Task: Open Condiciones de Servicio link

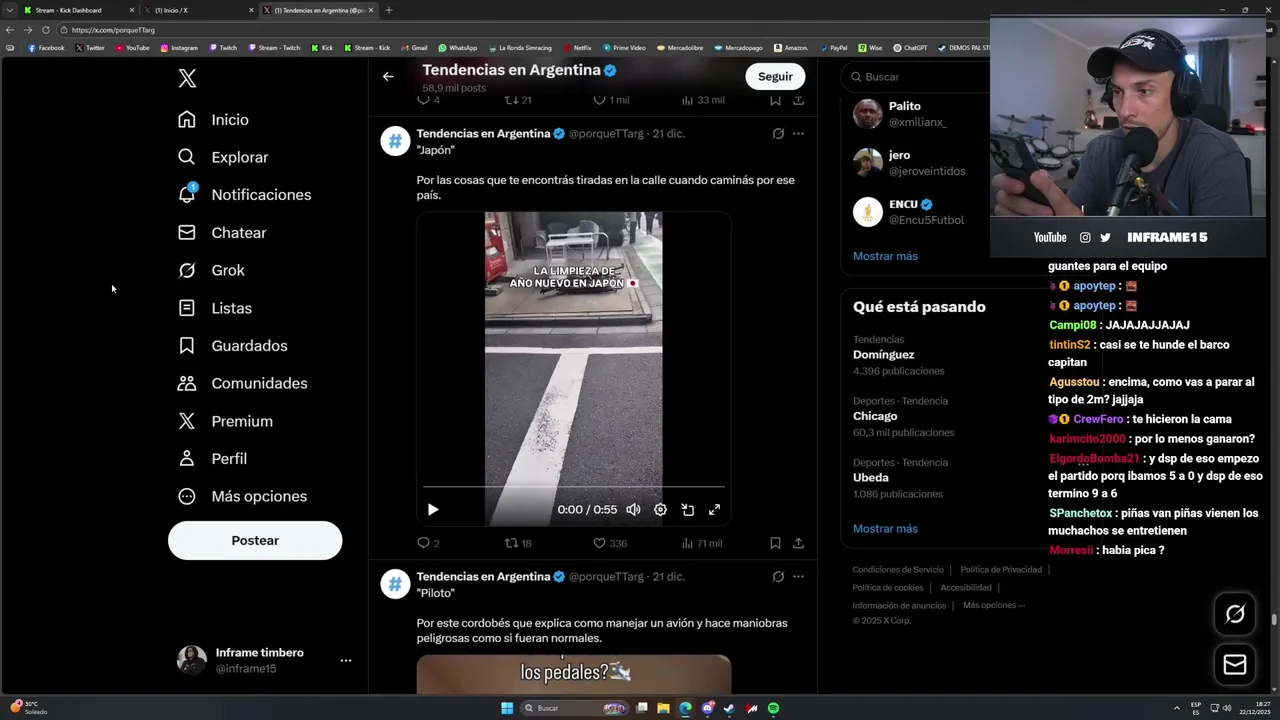Action: tap(898, 569)
